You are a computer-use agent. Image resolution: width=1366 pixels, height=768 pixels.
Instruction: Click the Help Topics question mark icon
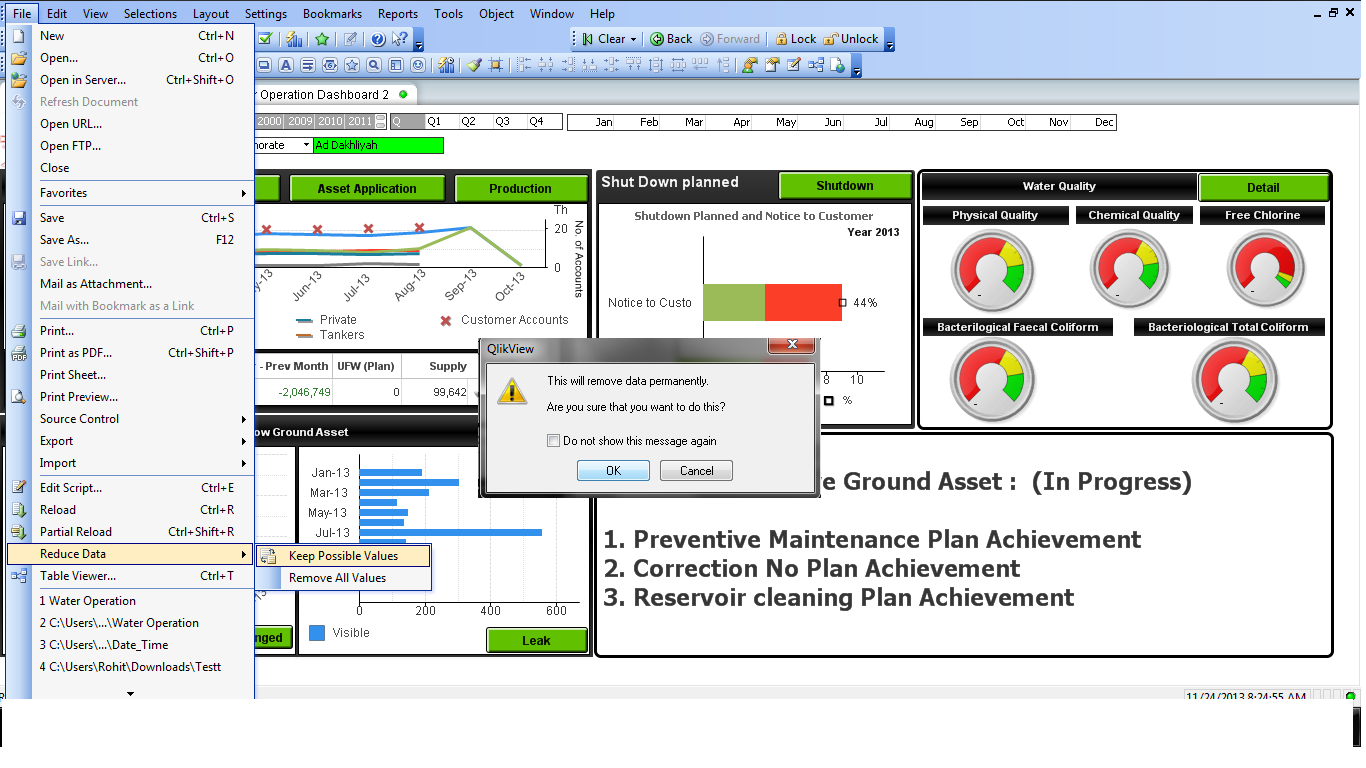(378, 39)
